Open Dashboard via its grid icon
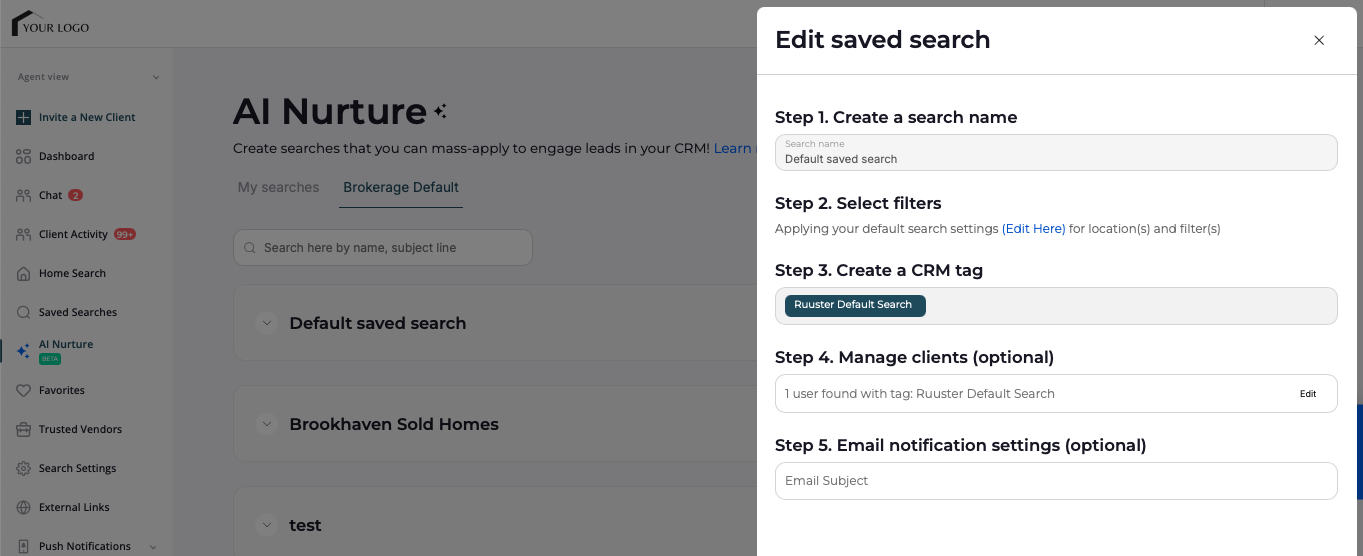The height and width of the screenshot is (556, 1363). pos(23,156)
